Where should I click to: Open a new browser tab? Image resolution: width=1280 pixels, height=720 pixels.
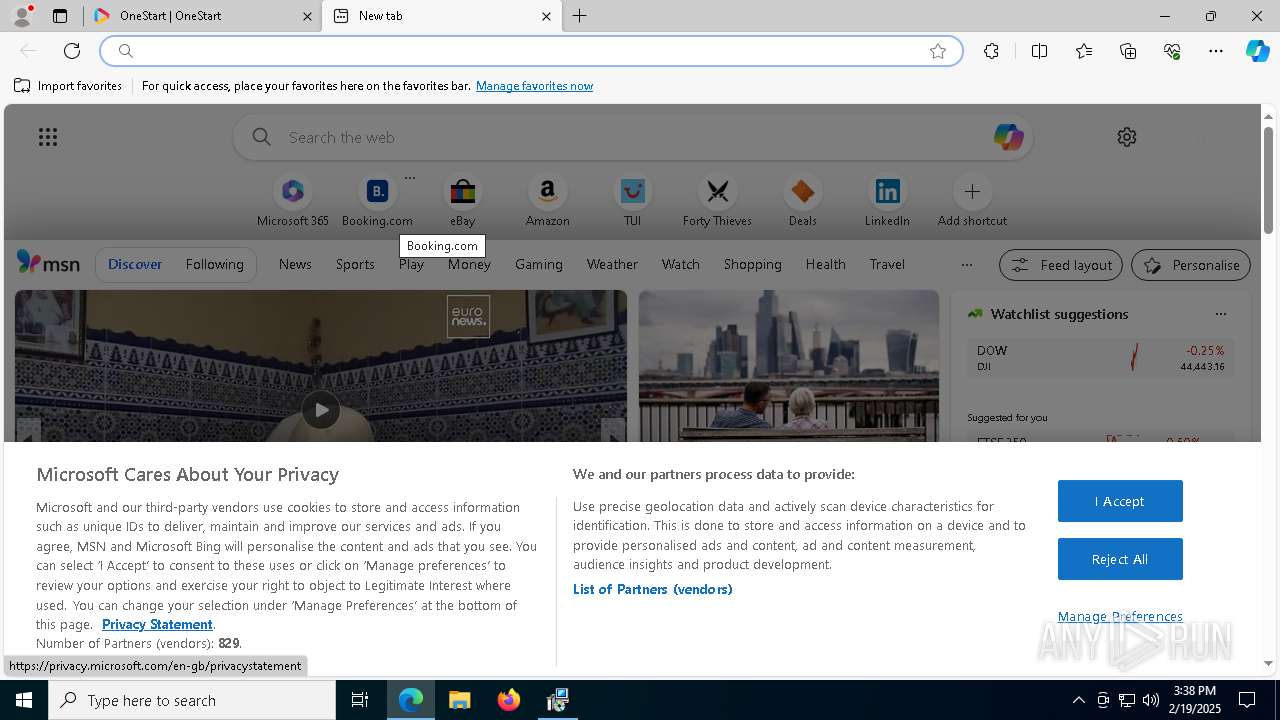tap(580, 16)
